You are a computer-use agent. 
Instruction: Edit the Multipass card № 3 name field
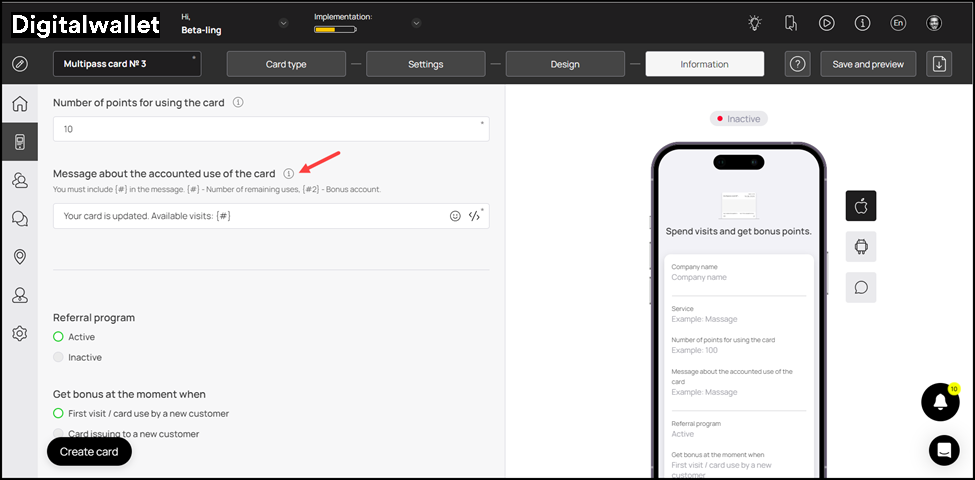coord(127,64)
